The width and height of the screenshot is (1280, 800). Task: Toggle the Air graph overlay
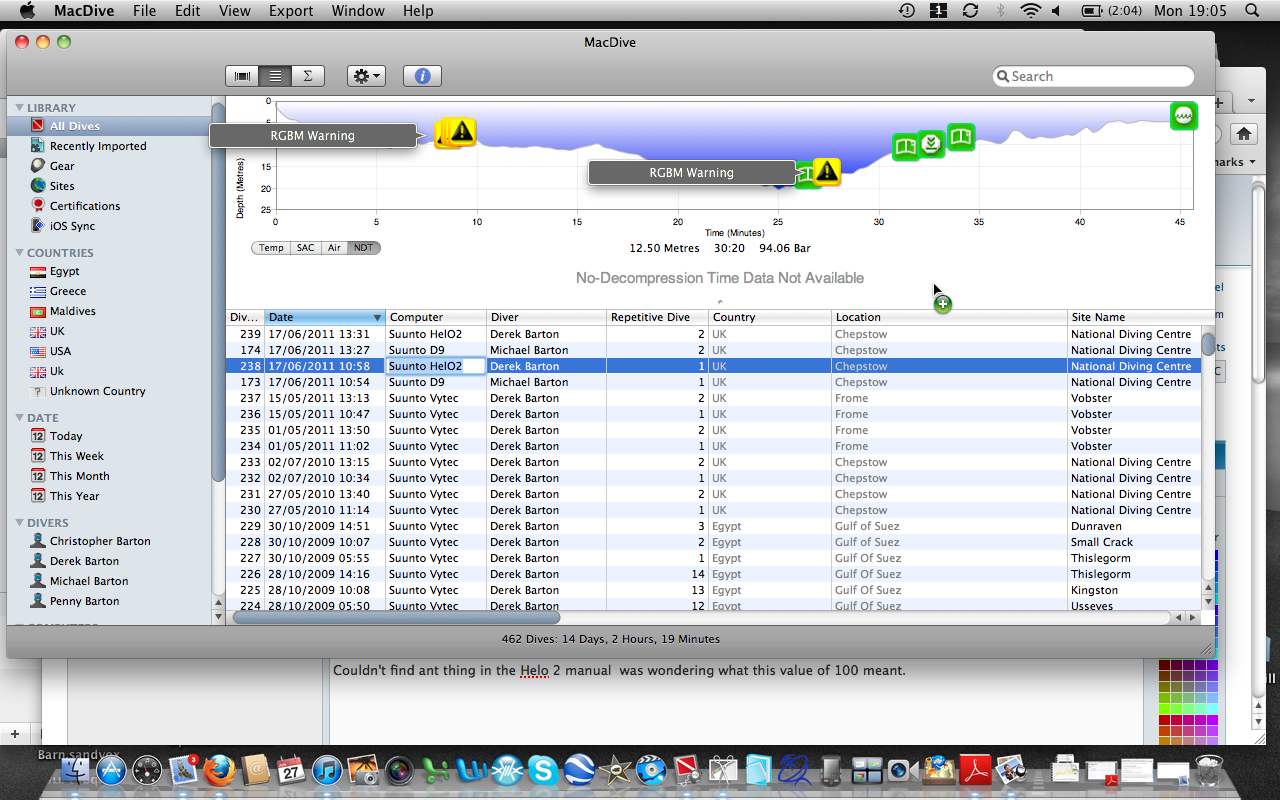pyautogui.click(x=334, y=248)
